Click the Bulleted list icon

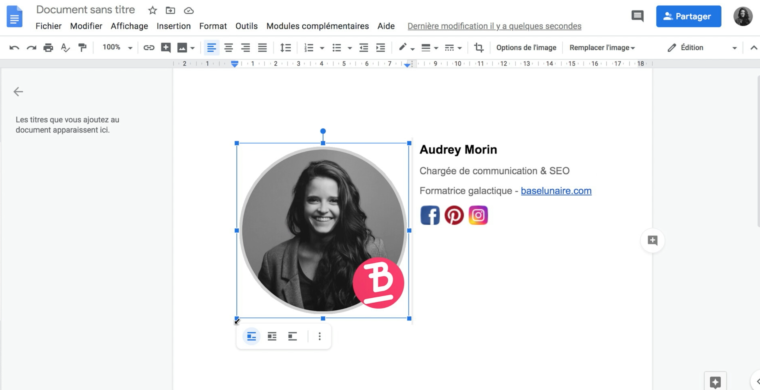point(336,47)
